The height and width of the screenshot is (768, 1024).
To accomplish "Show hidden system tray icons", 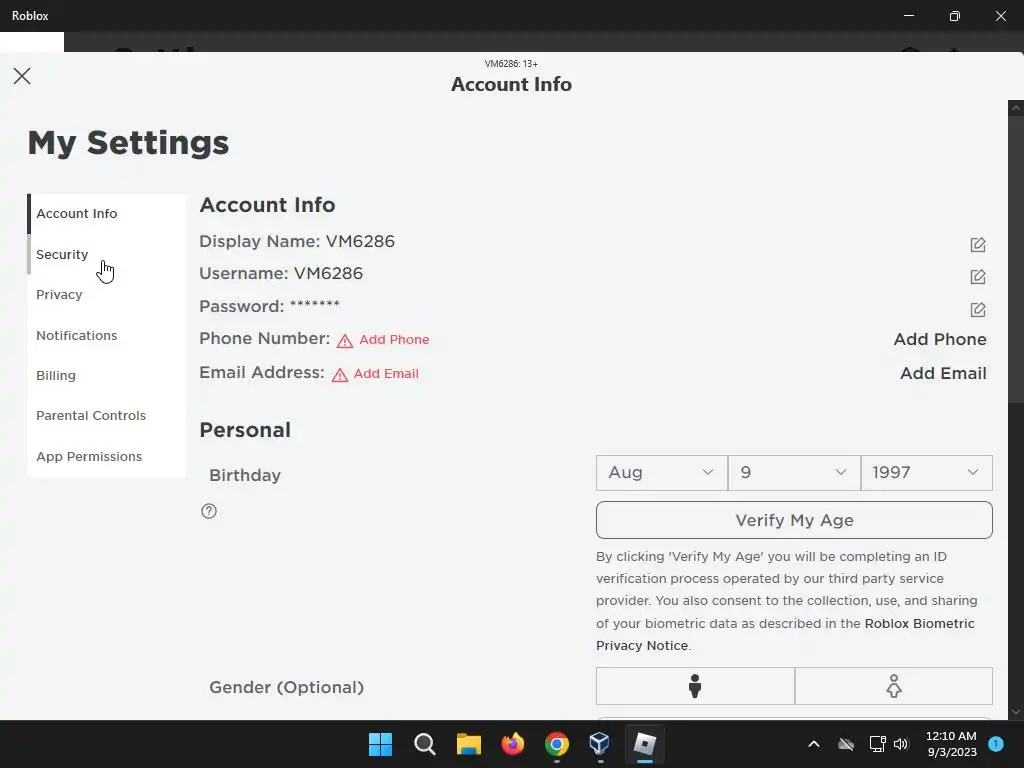I will point(814,744).
